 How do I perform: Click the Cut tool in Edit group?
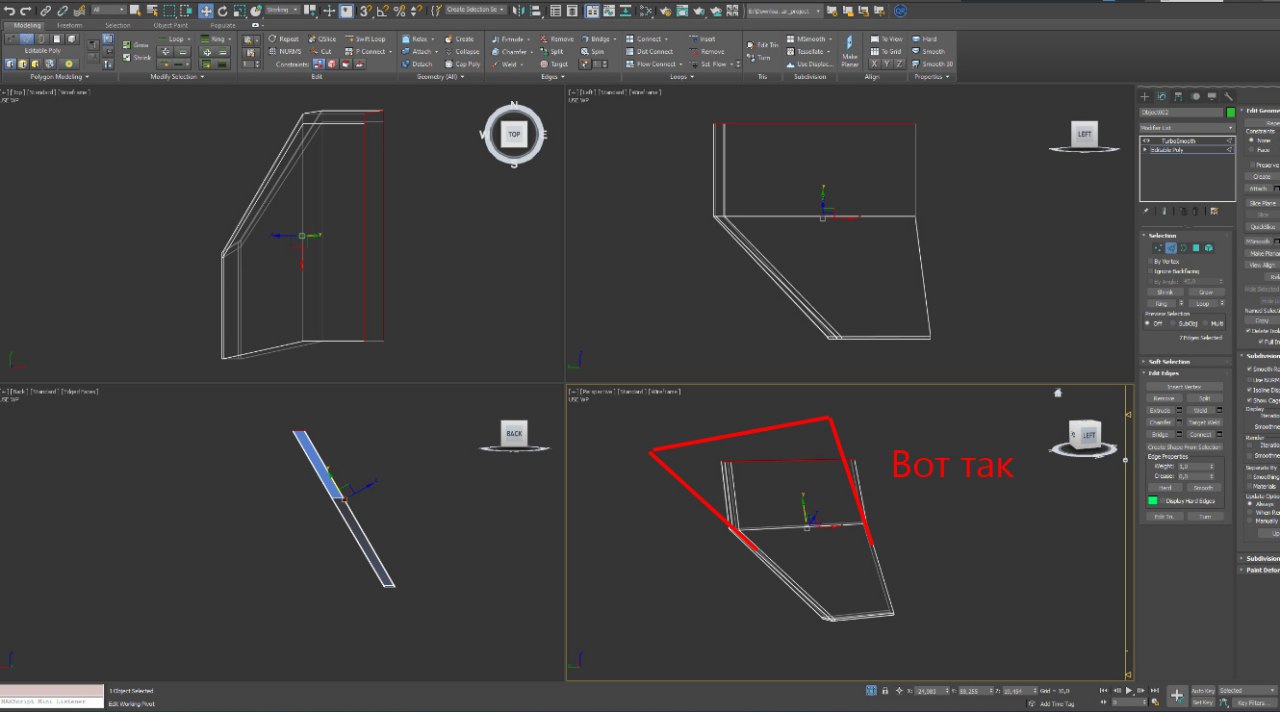(x=321, y=51)
